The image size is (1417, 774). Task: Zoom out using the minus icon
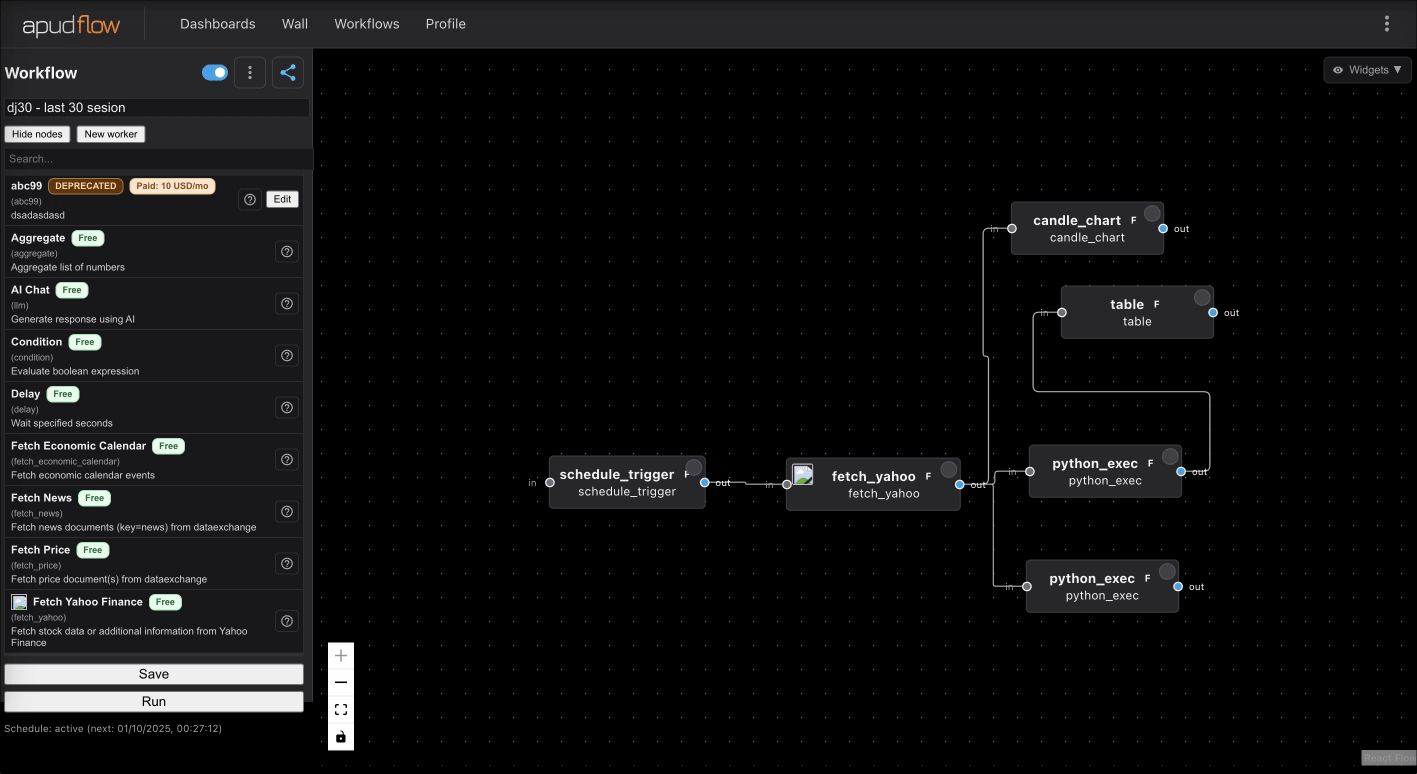click(341, 681)
